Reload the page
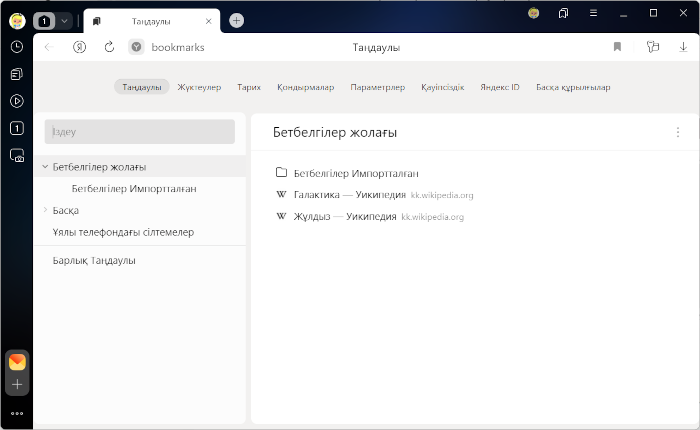Image resolution: width=700 pixels, height=430 pixels. click(x=109, y=47)
